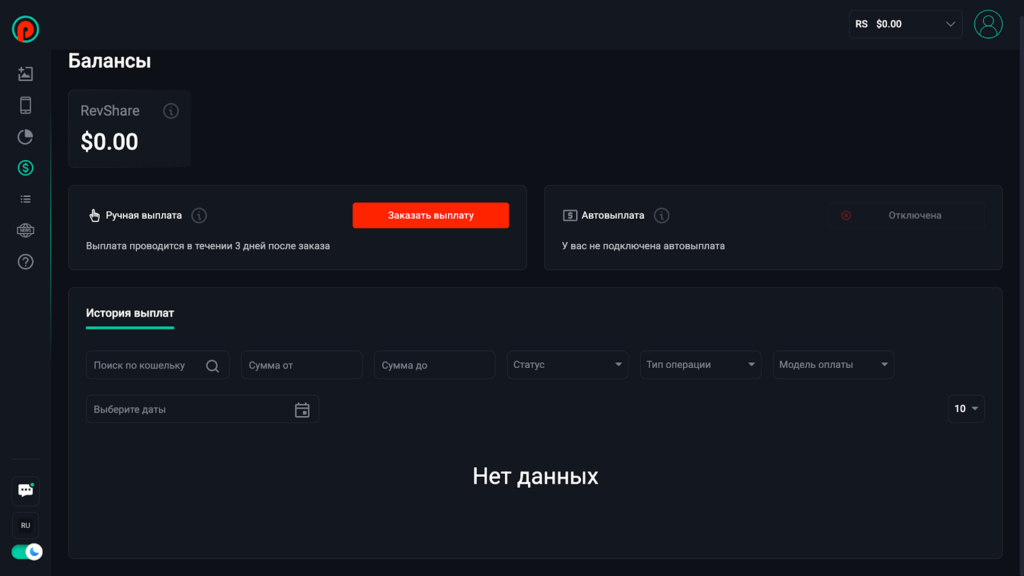The image size is (1024, 576).
Task: Click the RevShare $0.00 balance card
Action: click(129, 129)
